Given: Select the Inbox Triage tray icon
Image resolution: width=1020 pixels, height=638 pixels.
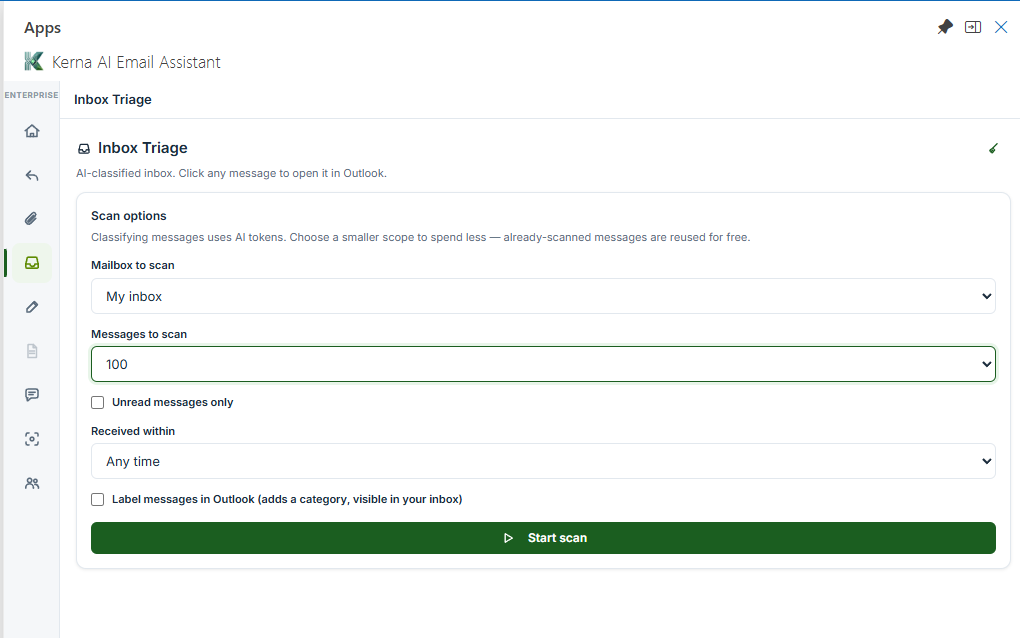Looking at the screenshot, I should [x=32, y=263].
